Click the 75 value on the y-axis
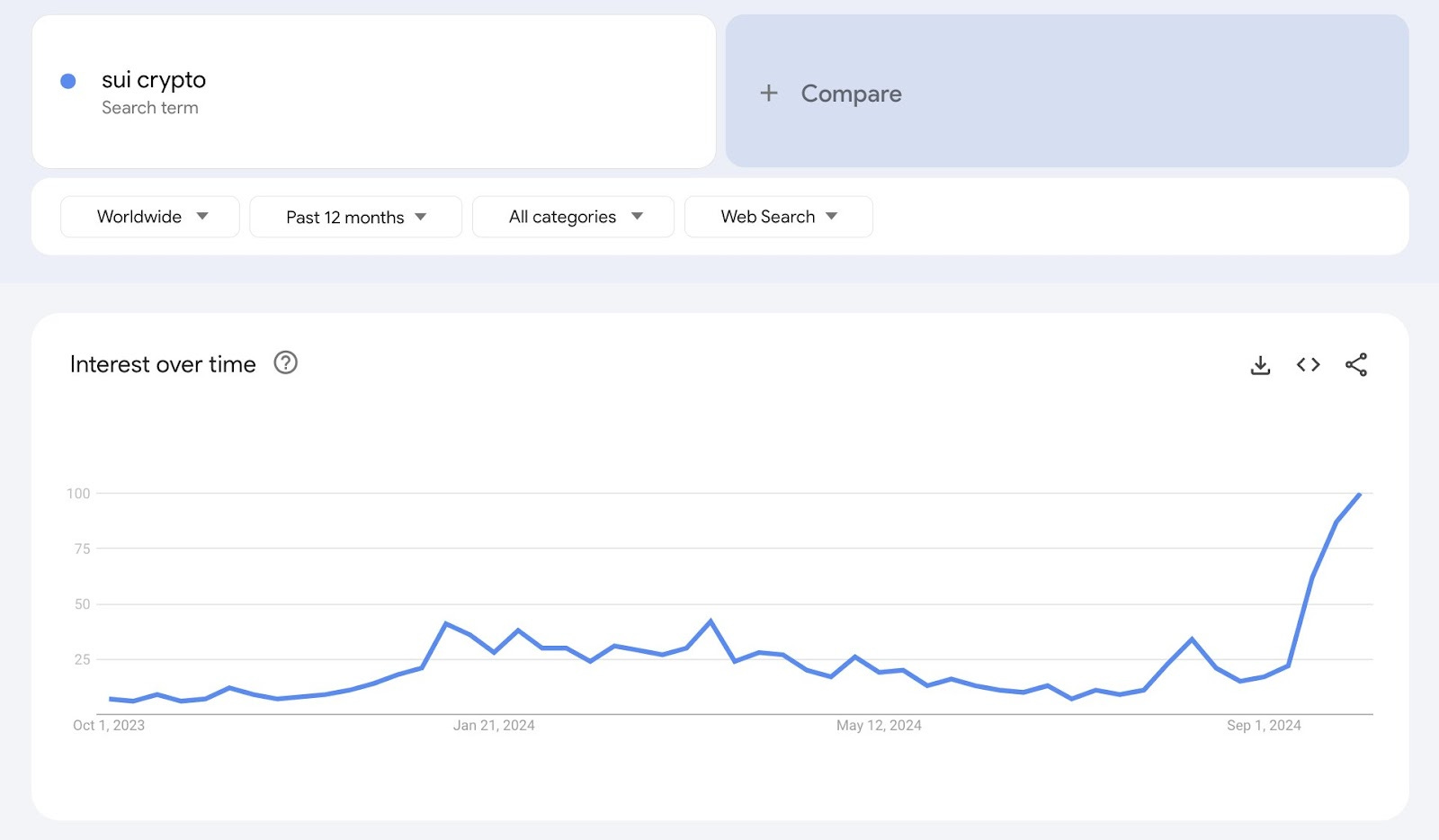 82,549
